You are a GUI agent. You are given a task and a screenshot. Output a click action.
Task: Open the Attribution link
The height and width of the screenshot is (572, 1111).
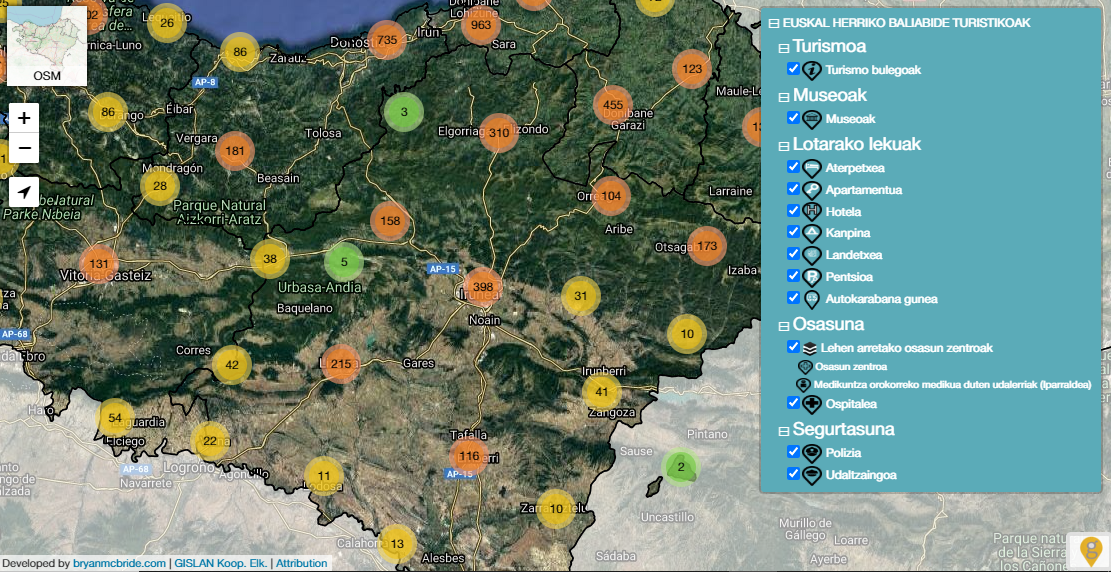tap(301, 563)
